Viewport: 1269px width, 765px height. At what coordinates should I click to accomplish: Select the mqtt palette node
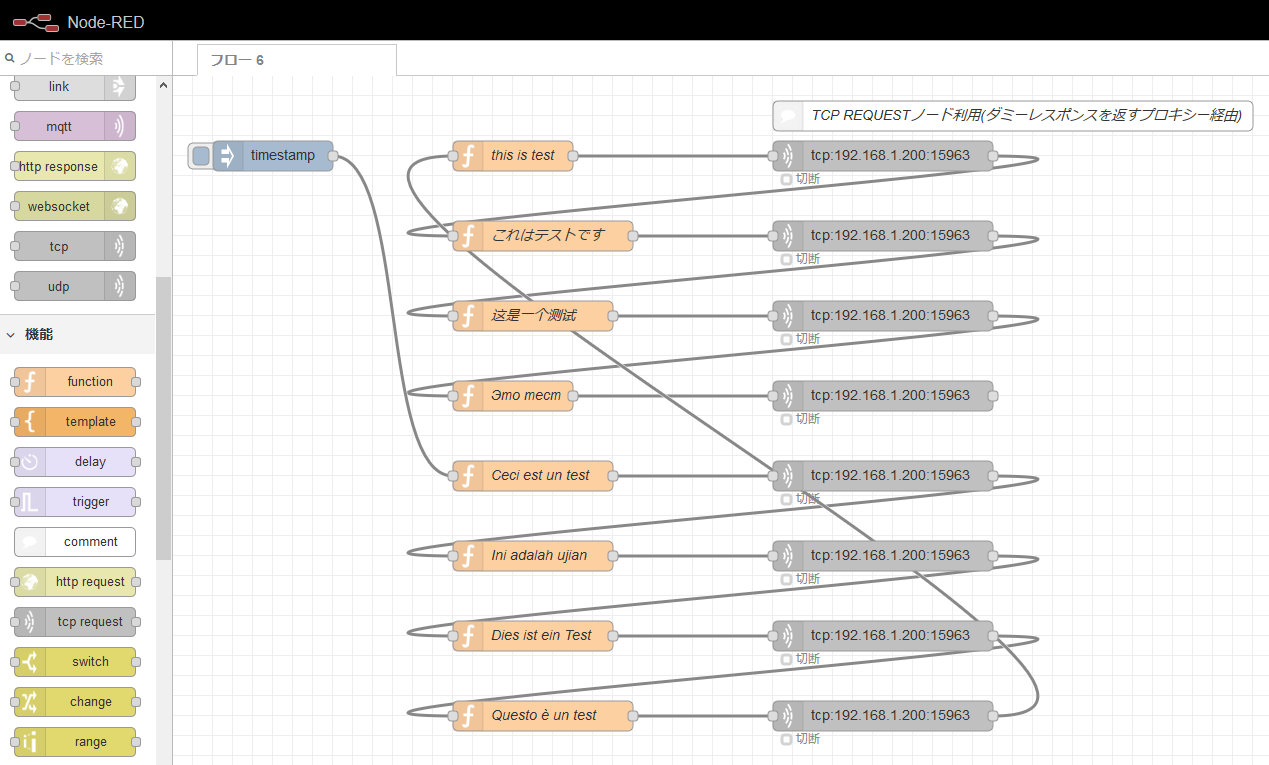[x=75, y=126]
